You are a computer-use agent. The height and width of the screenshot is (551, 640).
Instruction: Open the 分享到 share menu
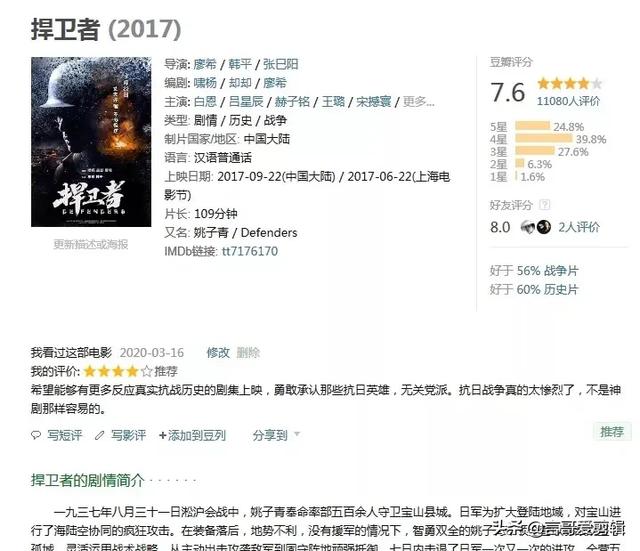click(x=270, y=435)
